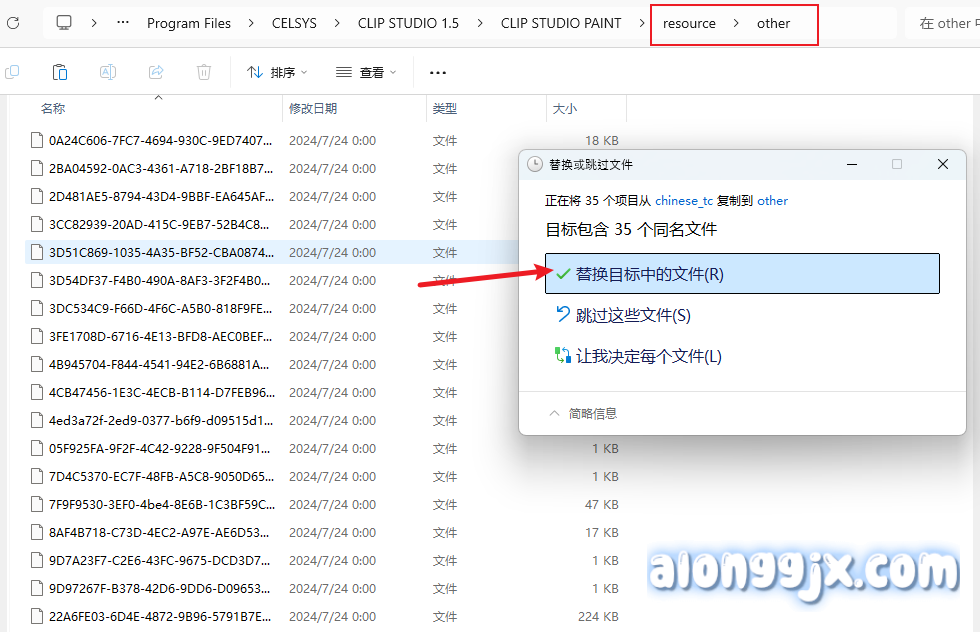Click the Delete trash can icon
Screen dimensions: 980x632
[204, 72]
